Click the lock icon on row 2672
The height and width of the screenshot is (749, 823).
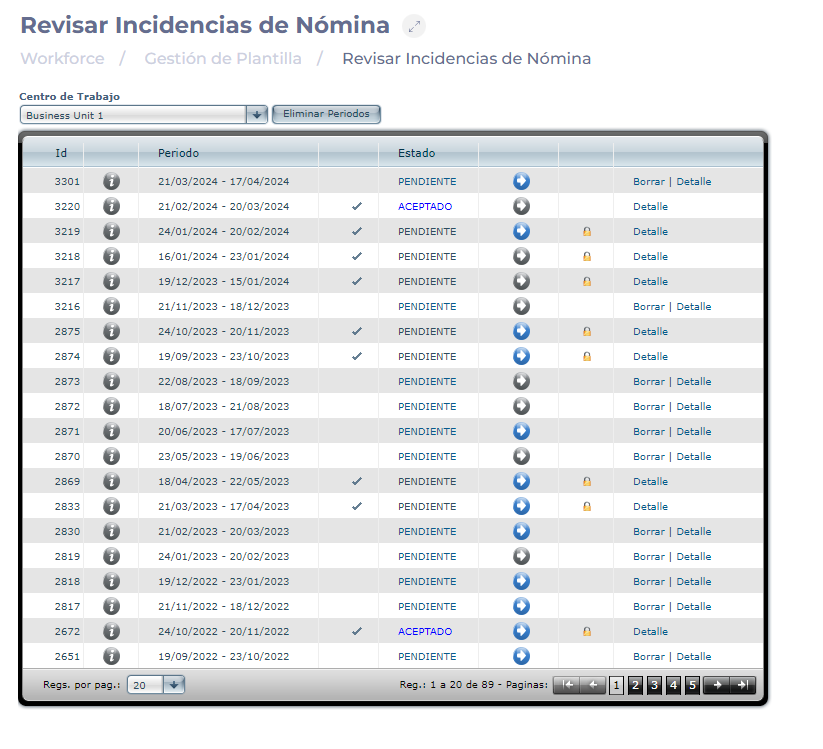(x=587, y=631)
